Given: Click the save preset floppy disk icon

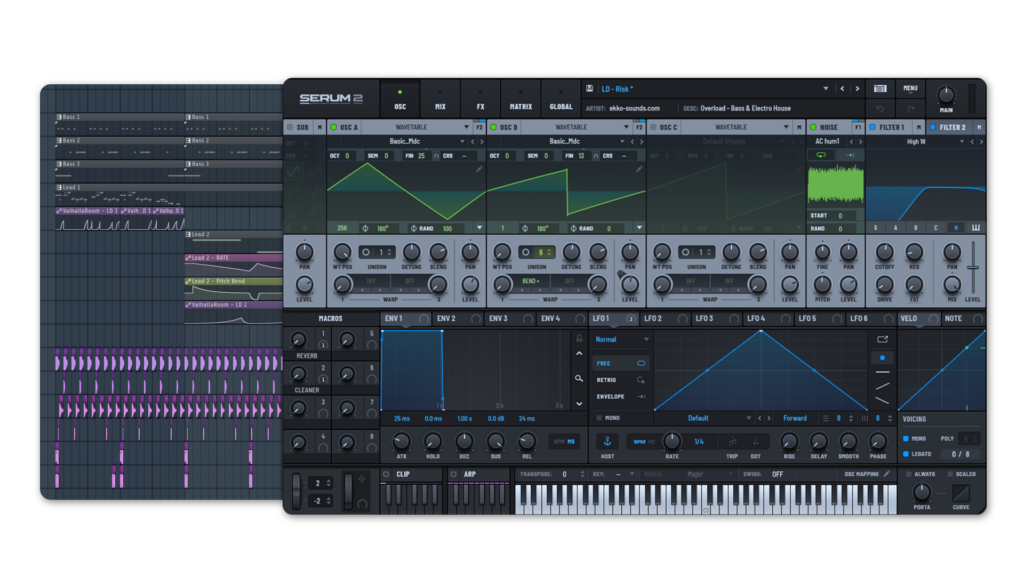Looking at the screenshot, I should coord(590,89).
